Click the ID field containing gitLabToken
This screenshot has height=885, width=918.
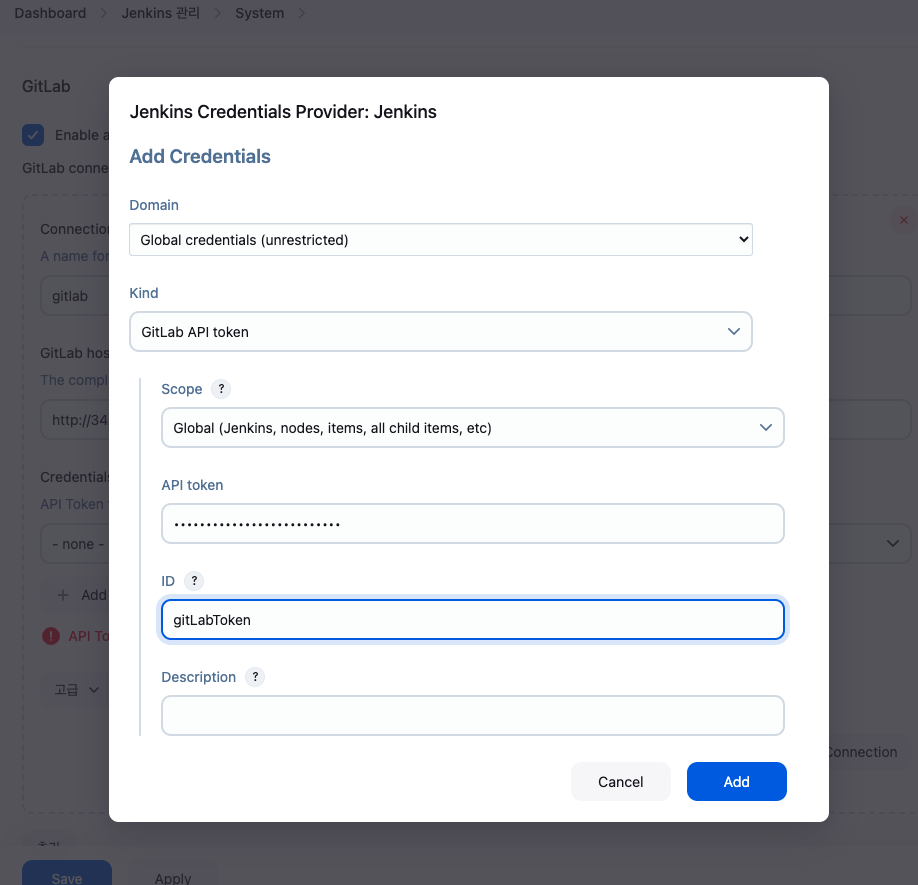click(472, 620)
